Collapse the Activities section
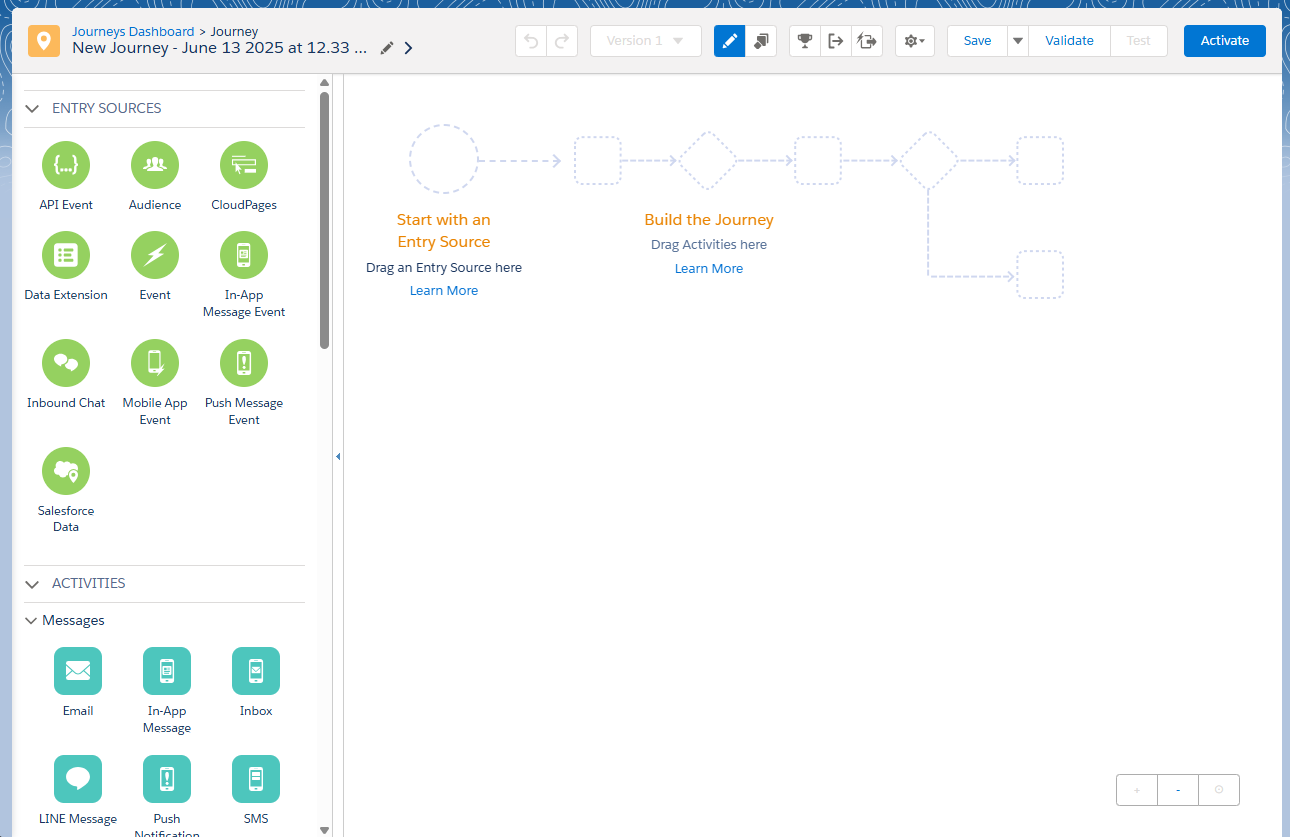Viewport: 1290px width, 837px height. tap(33, 583)
